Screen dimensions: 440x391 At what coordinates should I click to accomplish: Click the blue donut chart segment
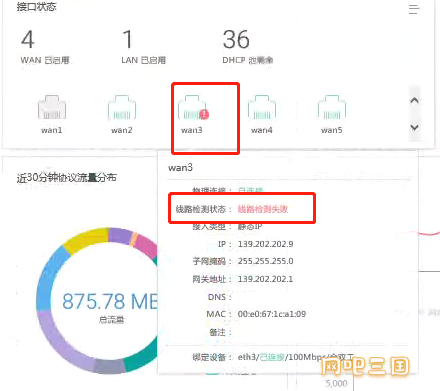tap(48, 278)
